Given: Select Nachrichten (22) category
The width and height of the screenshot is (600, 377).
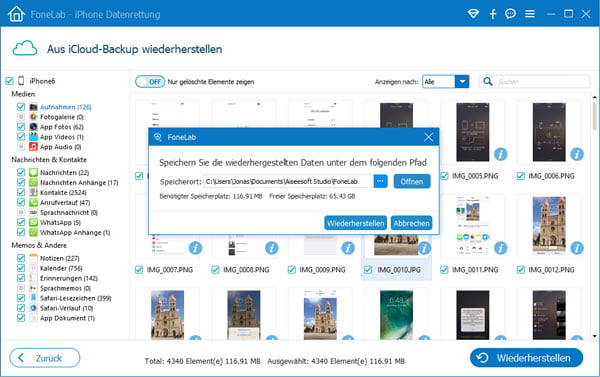Looking at the screenshot, I should tap(64, 173).
